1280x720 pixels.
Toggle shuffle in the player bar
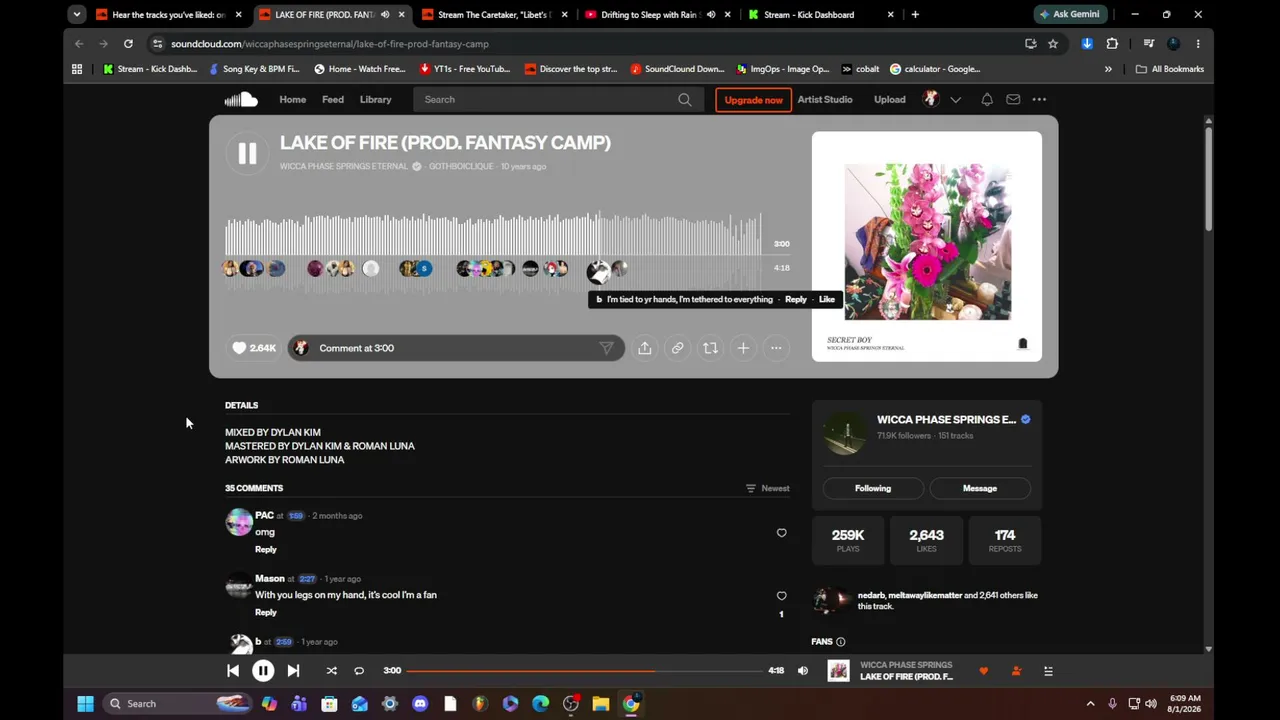click(x=332, y=671)
